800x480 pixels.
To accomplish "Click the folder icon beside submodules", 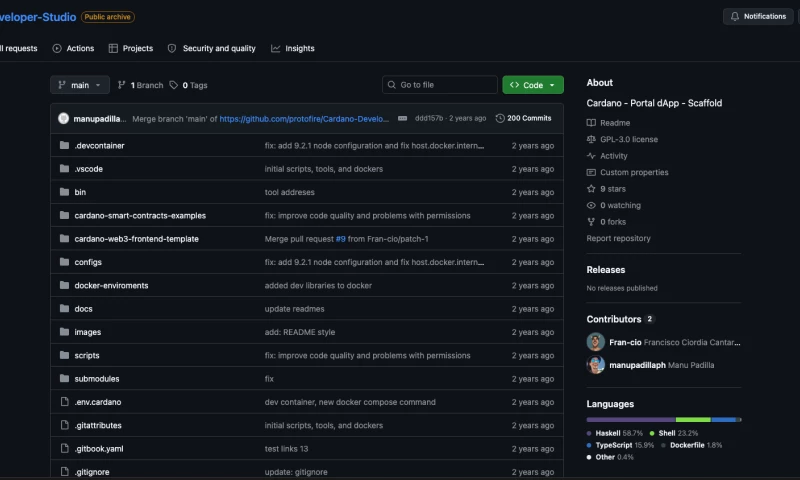I will point(64,378).
